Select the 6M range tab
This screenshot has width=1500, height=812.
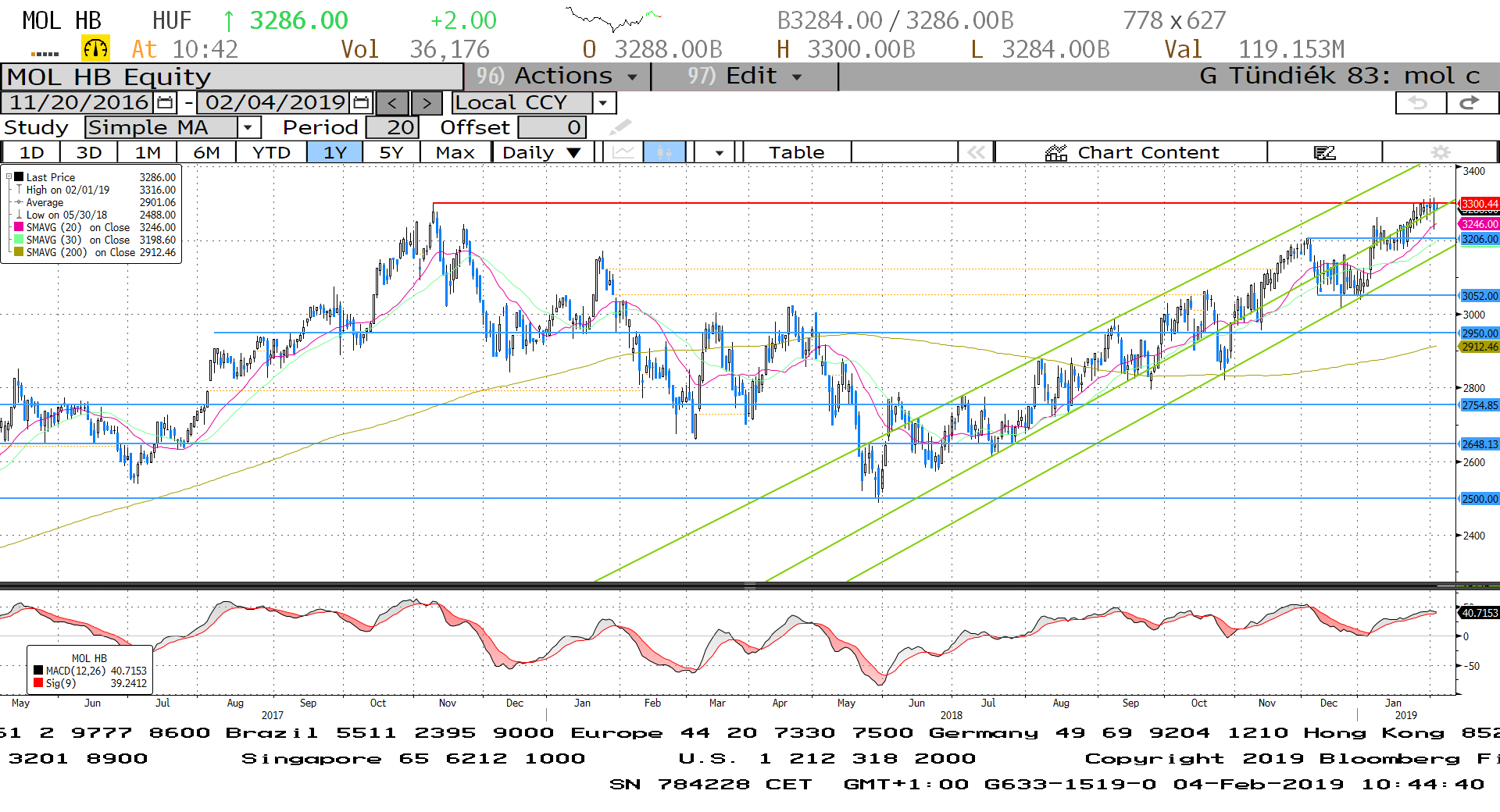tap(206, 152)
